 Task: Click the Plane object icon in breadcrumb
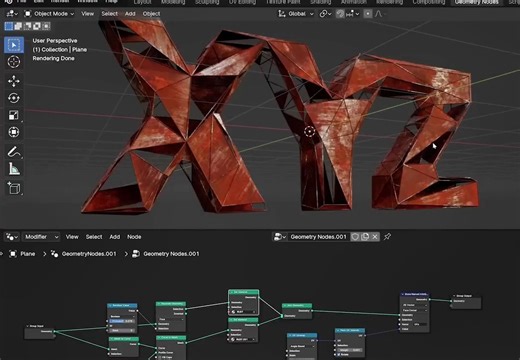(13, 254)
